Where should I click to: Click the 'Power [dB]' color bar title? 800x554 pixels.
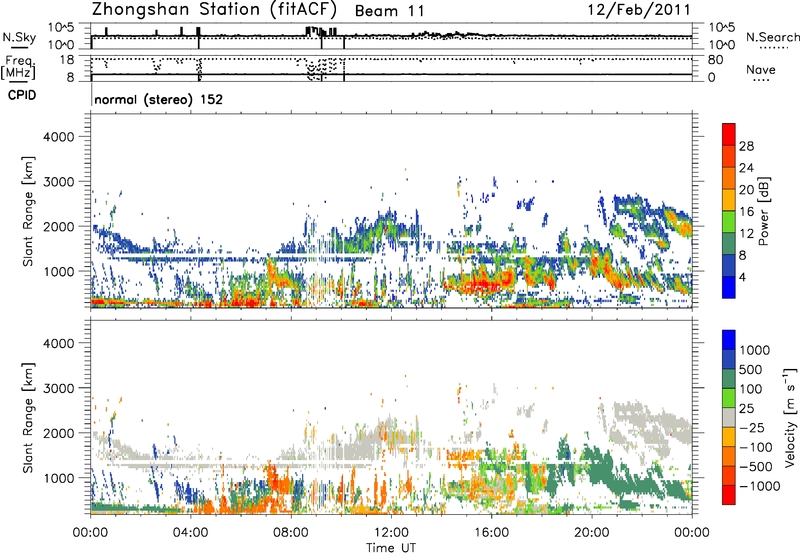point(763,211)
